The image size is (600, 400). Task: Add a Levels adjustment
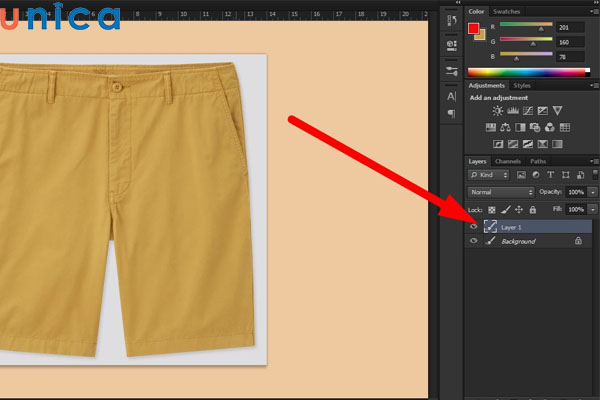[512, 111]
